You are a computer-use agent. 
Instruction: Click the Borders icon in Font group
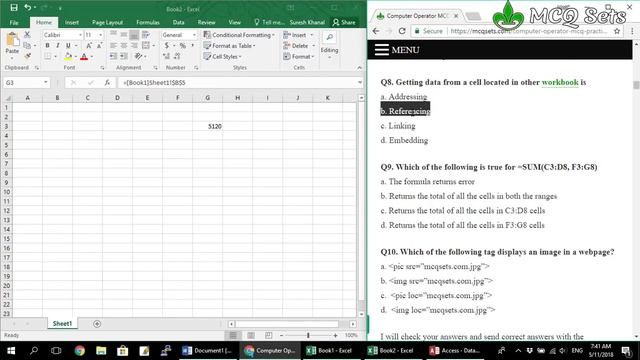[48, 56]
